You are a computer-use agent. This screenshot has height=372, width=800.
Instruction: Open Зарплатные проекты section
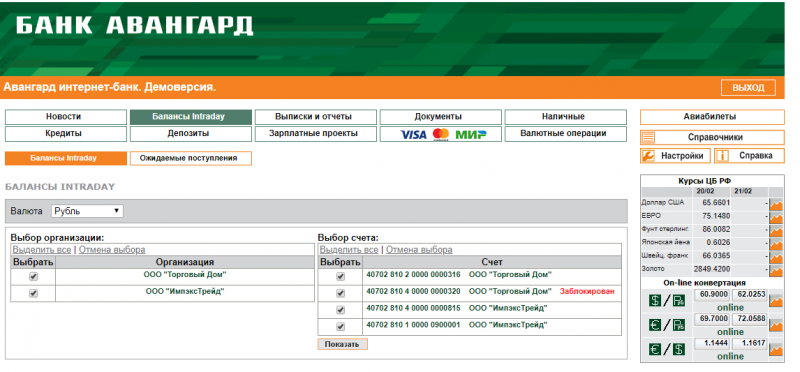[316, 134]
